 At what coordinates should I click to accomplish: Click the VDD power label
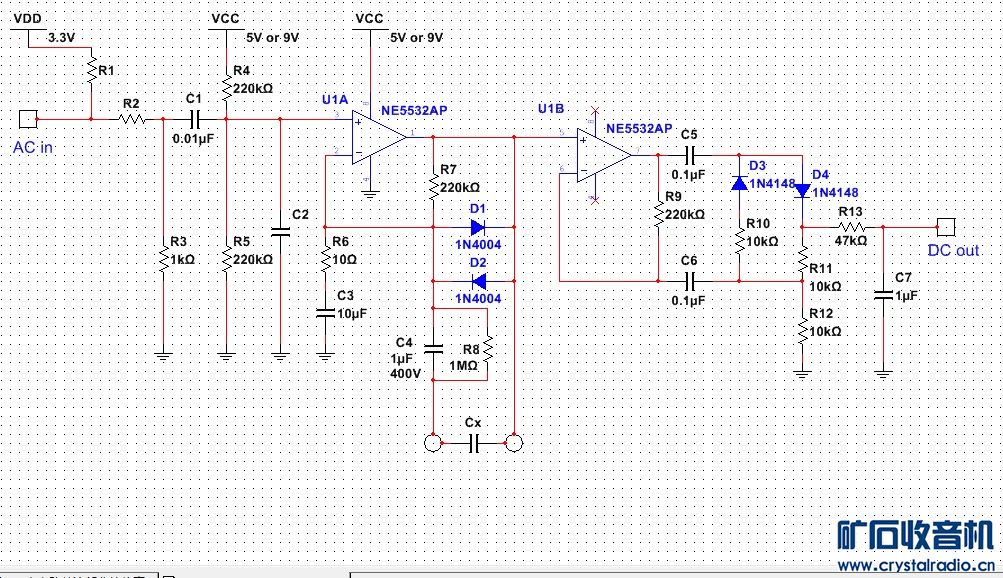28,19
